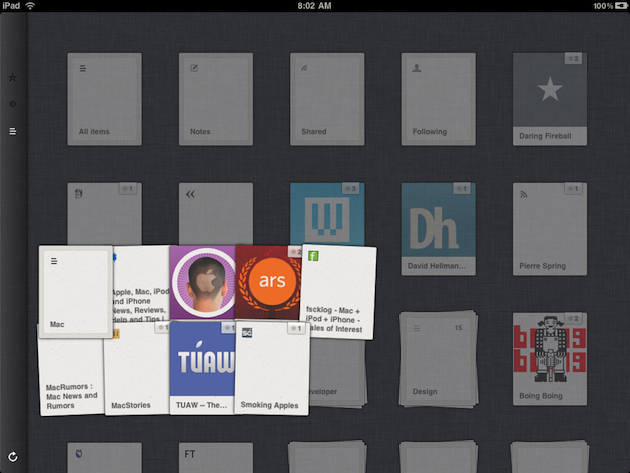Screen dimensions: 630x473
Task: Open the Ars Technica feed tile
Action: coord(268,282)
